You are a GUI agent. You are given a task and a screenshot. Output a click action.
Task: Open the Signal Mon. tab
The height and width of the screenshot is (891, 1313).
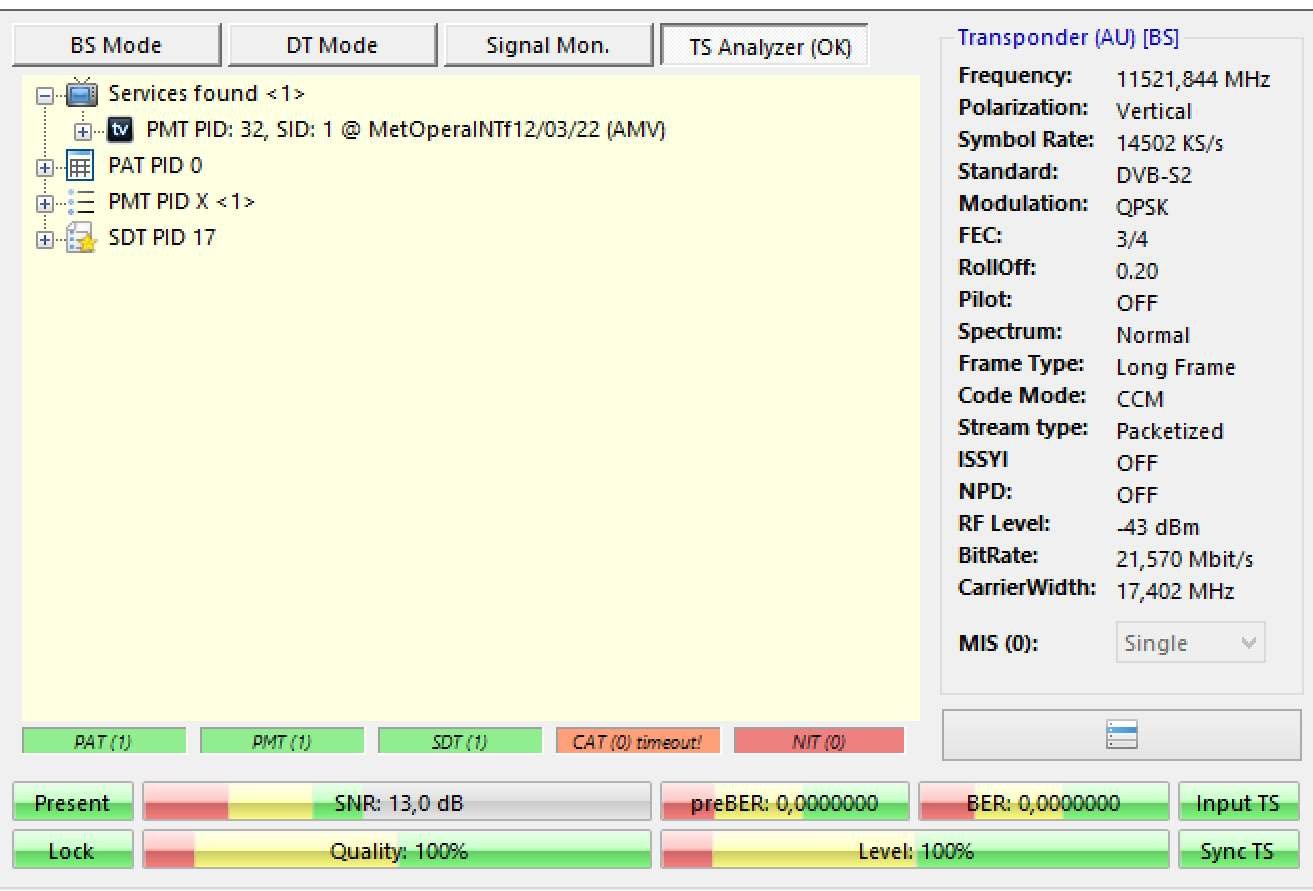coord(548,45)
